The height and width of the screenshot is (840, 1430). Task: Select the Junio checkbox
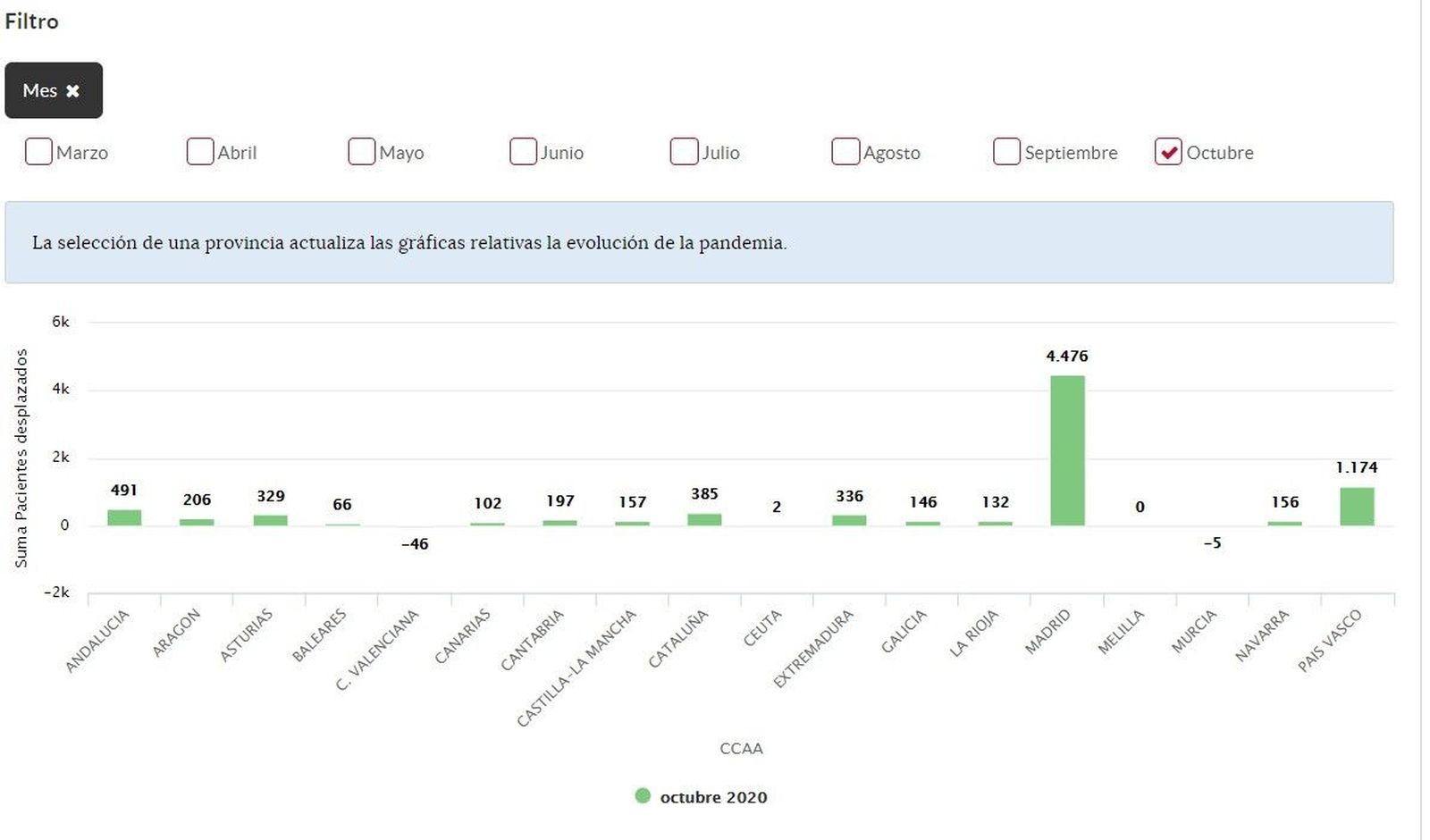click(x=523, y=152)
